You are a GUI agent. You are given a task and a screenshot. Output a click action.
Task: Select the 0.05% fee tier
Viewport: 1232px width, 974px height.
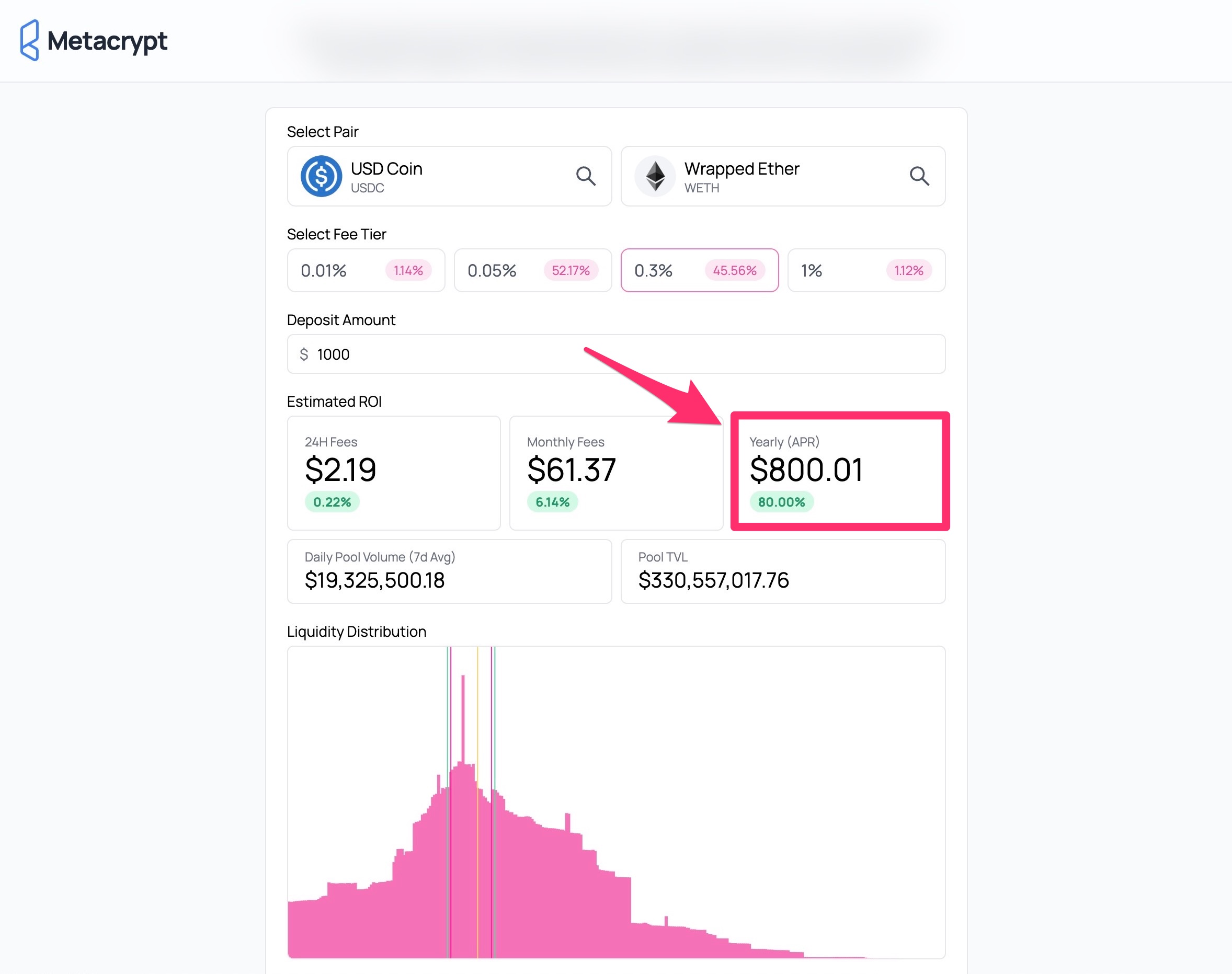click(533, 270)
